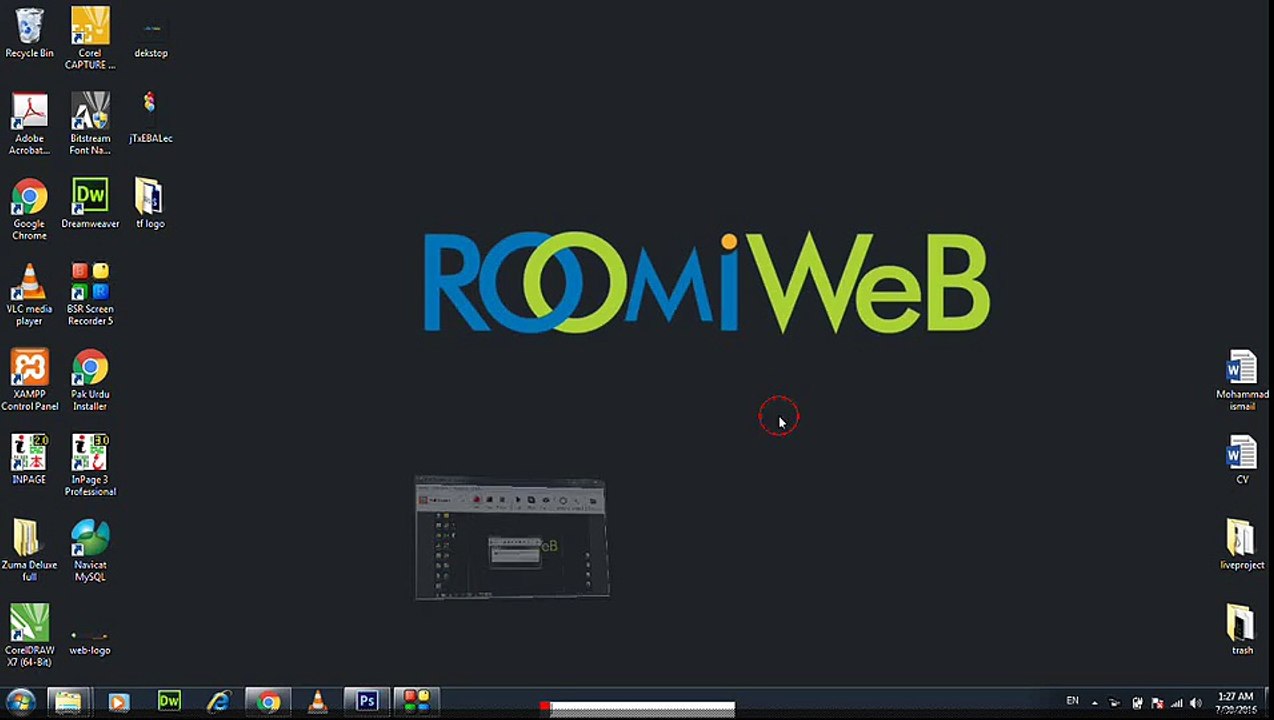
Task: Select the Mohammad ismail Word document
Action: coord(1242,380)
